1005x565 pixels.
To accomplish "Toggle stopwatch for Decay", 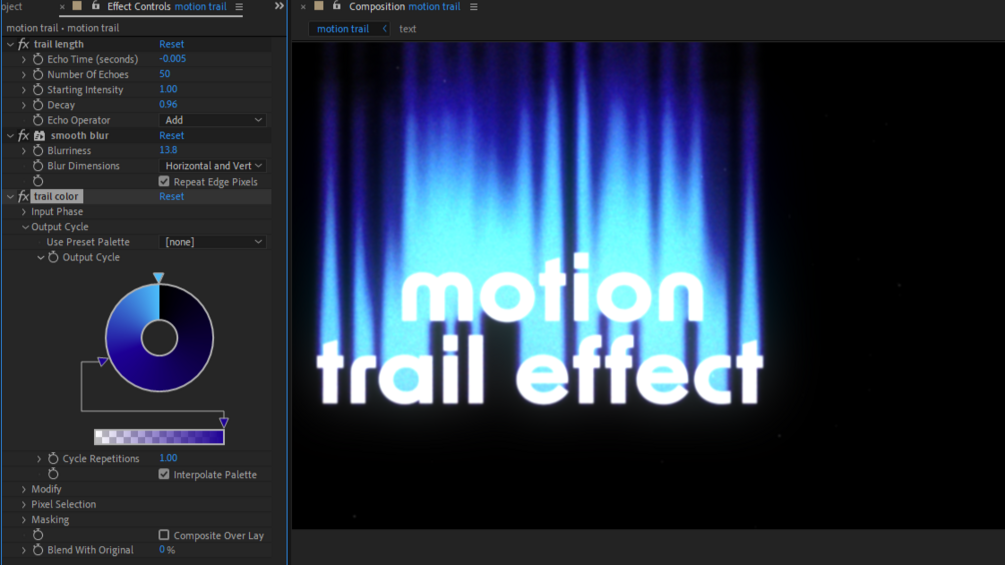I will tap(38, 105).
